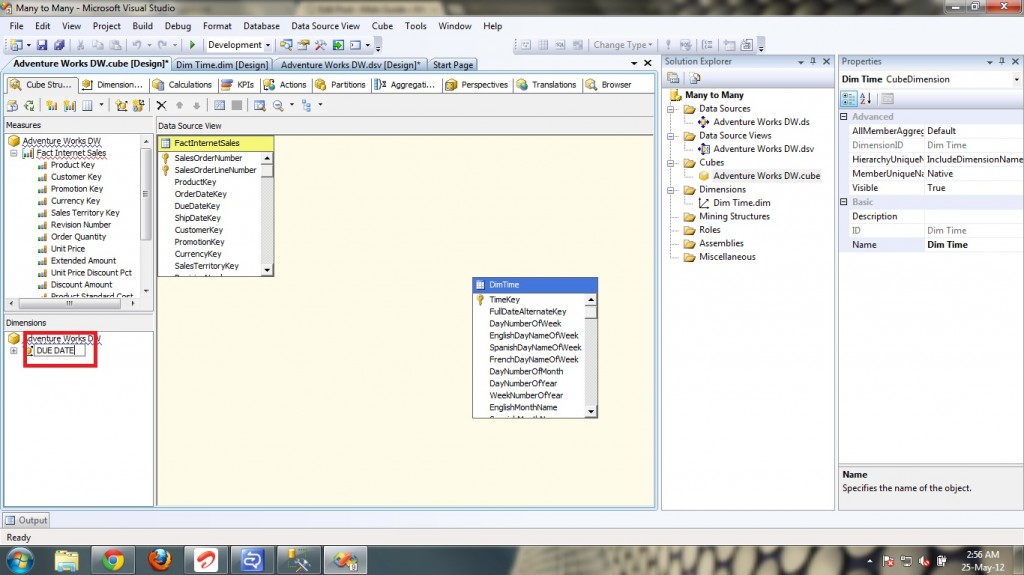Launch Google Chrome from the taskbar
Screen dimensions: 1024x575
tap(112, 560)
